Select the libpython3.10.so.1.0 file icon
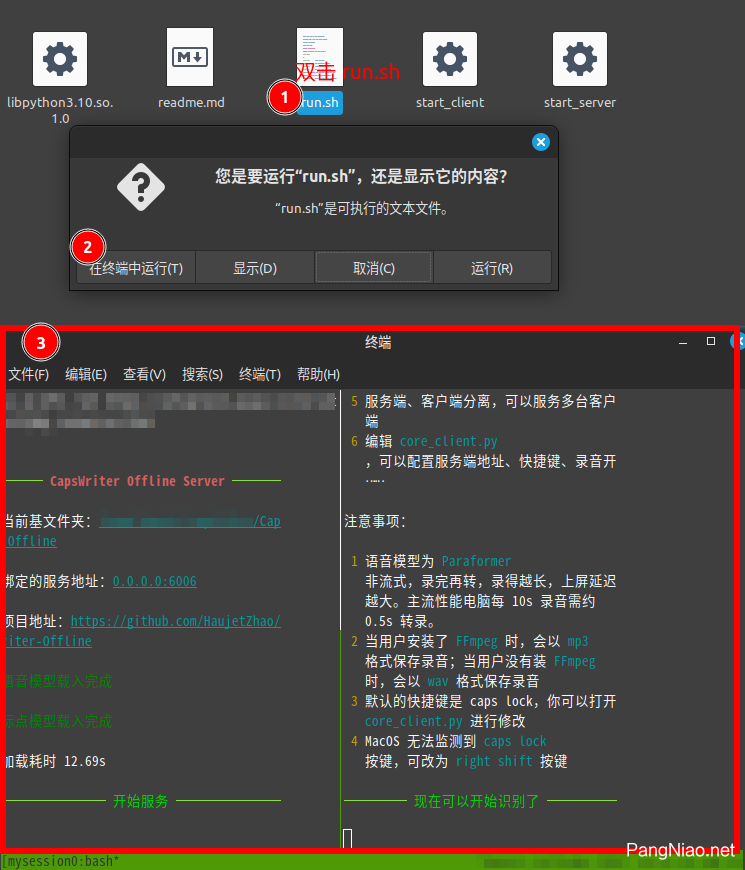The height and width of the screenshot is (870, 745). [60, 59]
